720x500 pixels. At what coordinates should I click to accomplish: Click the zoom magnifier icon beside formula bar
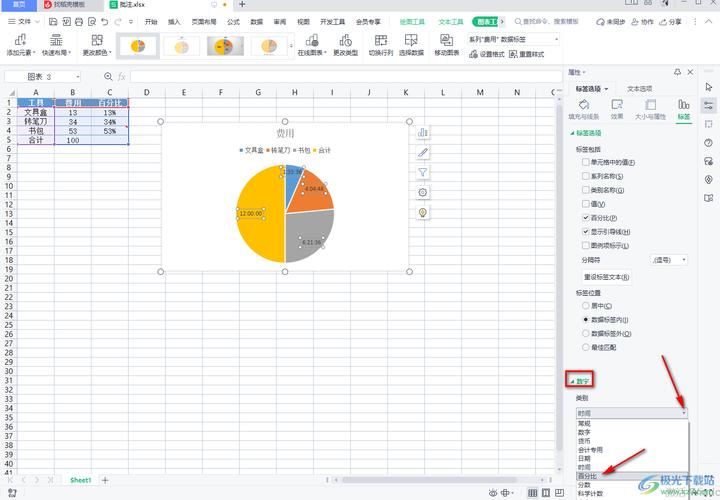point(108,77)
